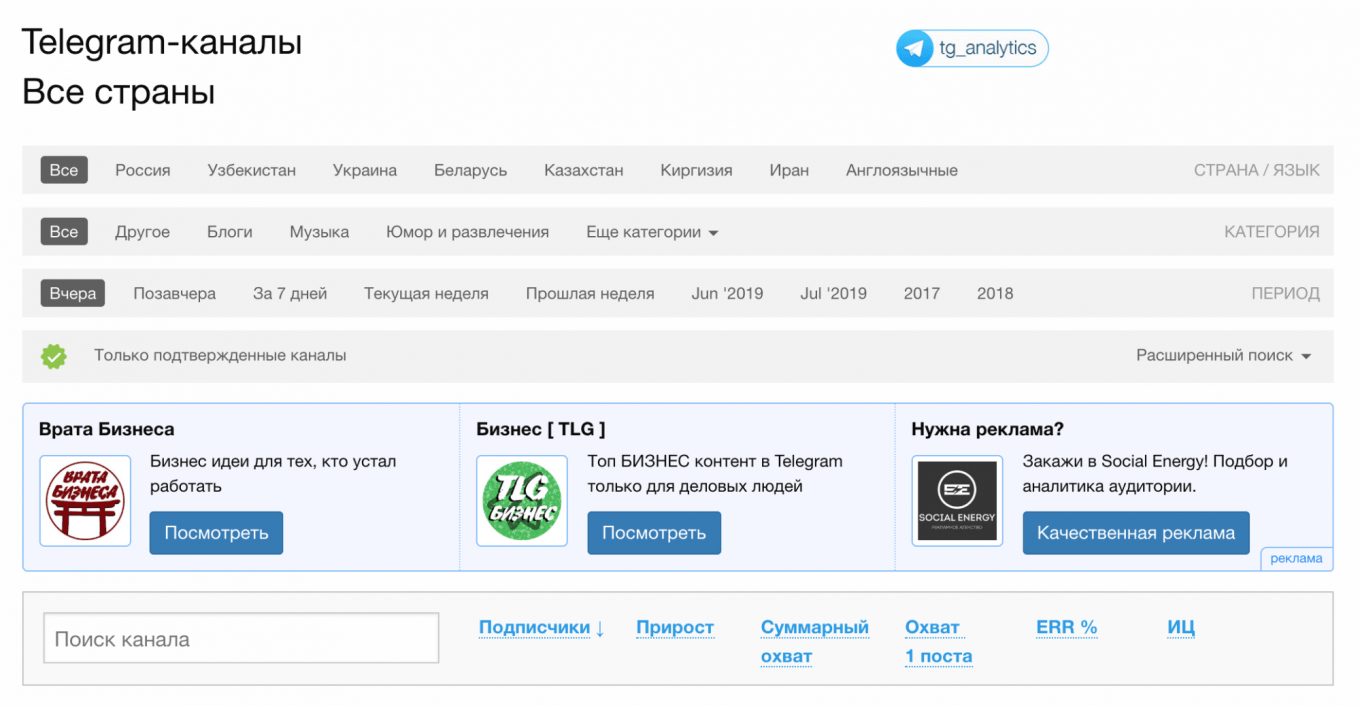Image resolution: width=1360 pixels, height=706 pixels.
Task: Sort by ERR % column
Action: 1066,628
